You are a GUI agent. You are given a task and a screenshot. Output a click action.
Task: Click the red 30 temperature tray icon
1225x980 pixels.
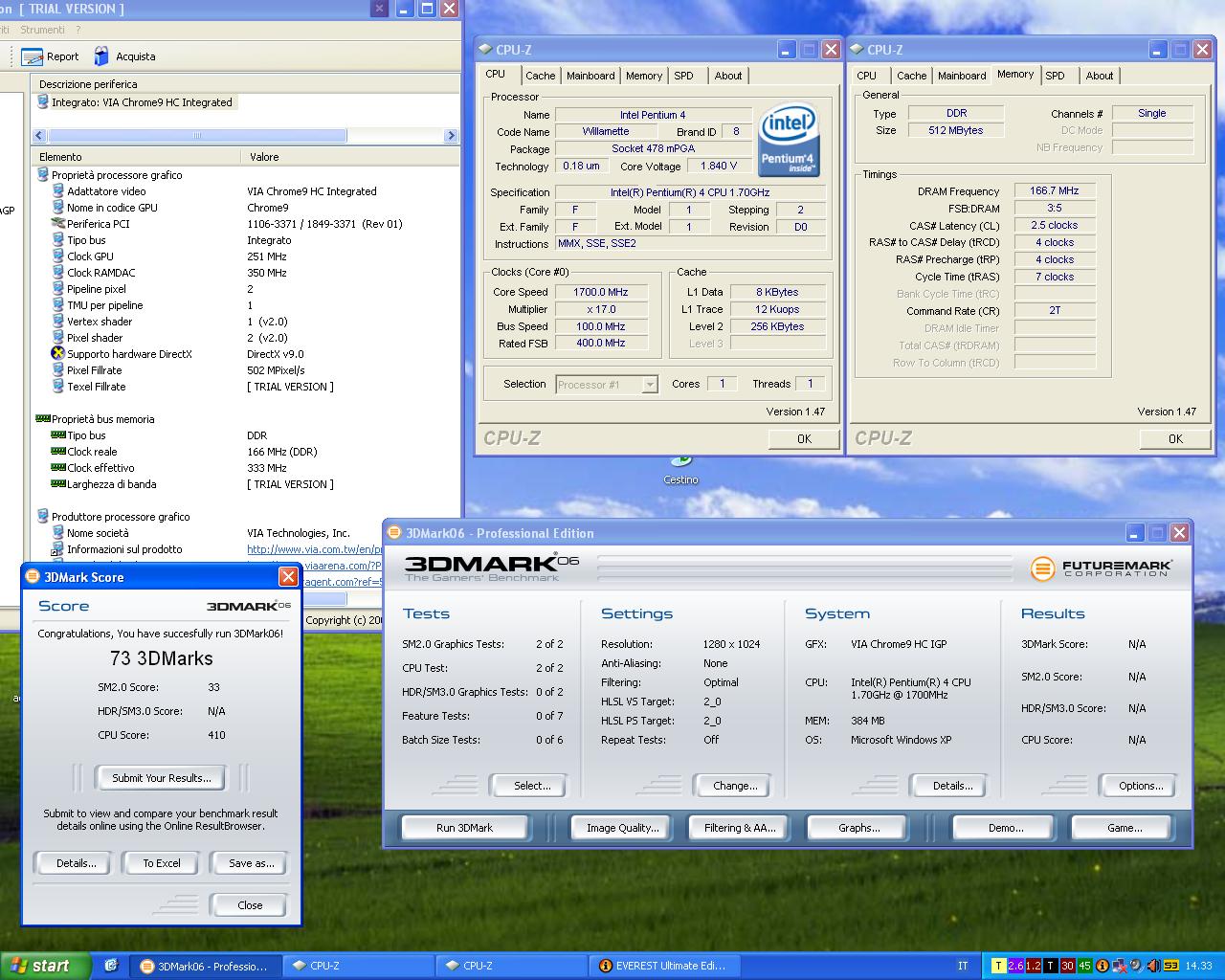coord(1067,966)
